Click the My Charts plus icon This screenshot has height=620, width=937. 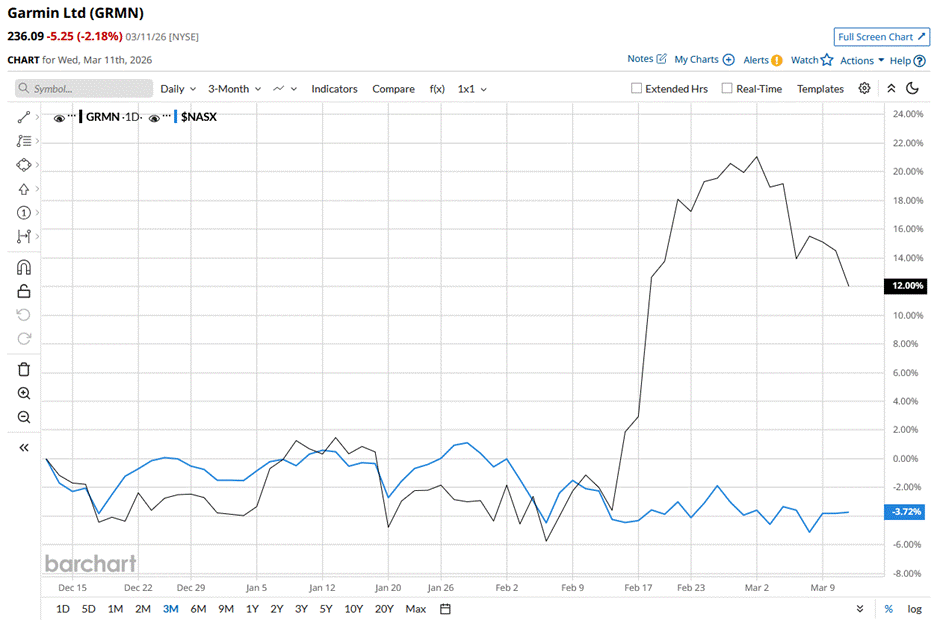pyautogui.click(x=728, y=60)
